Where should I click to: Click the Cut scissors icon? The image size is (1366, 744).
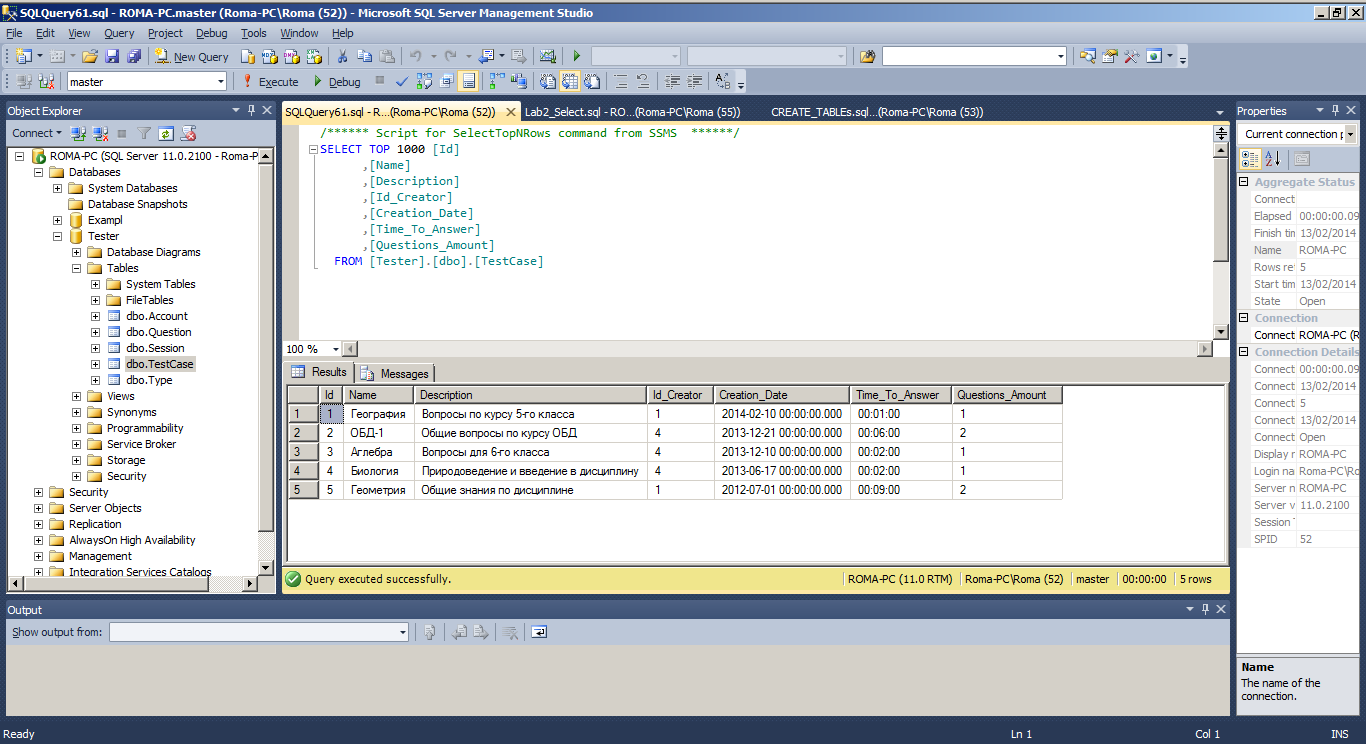click(342, 57)
